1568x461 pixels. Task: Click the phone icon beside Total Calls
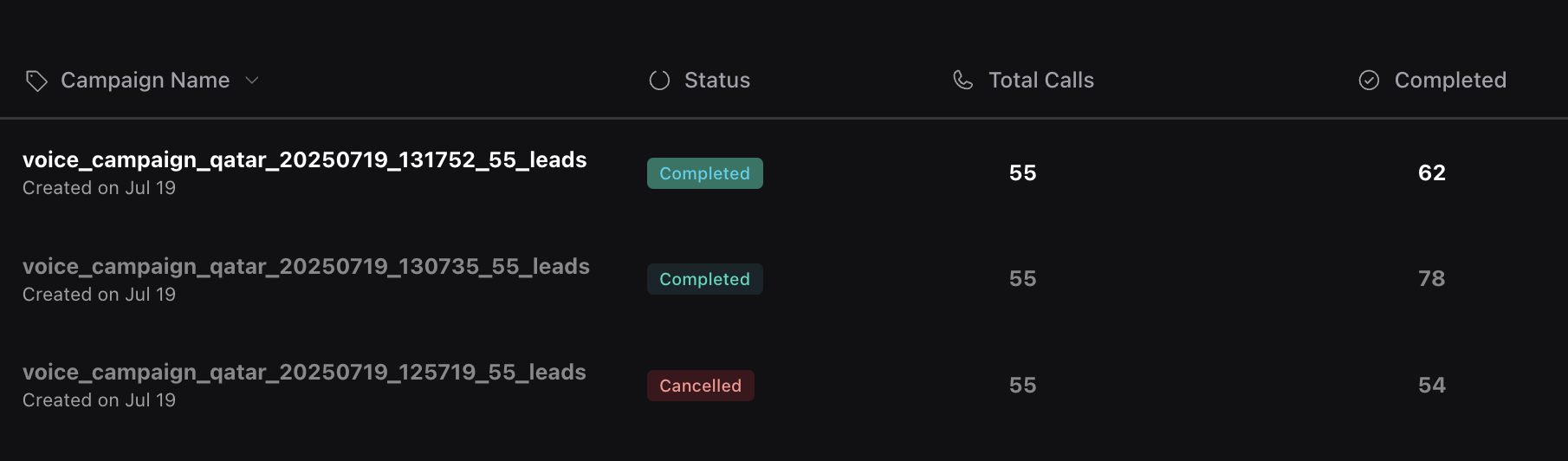tap(963, 81)
